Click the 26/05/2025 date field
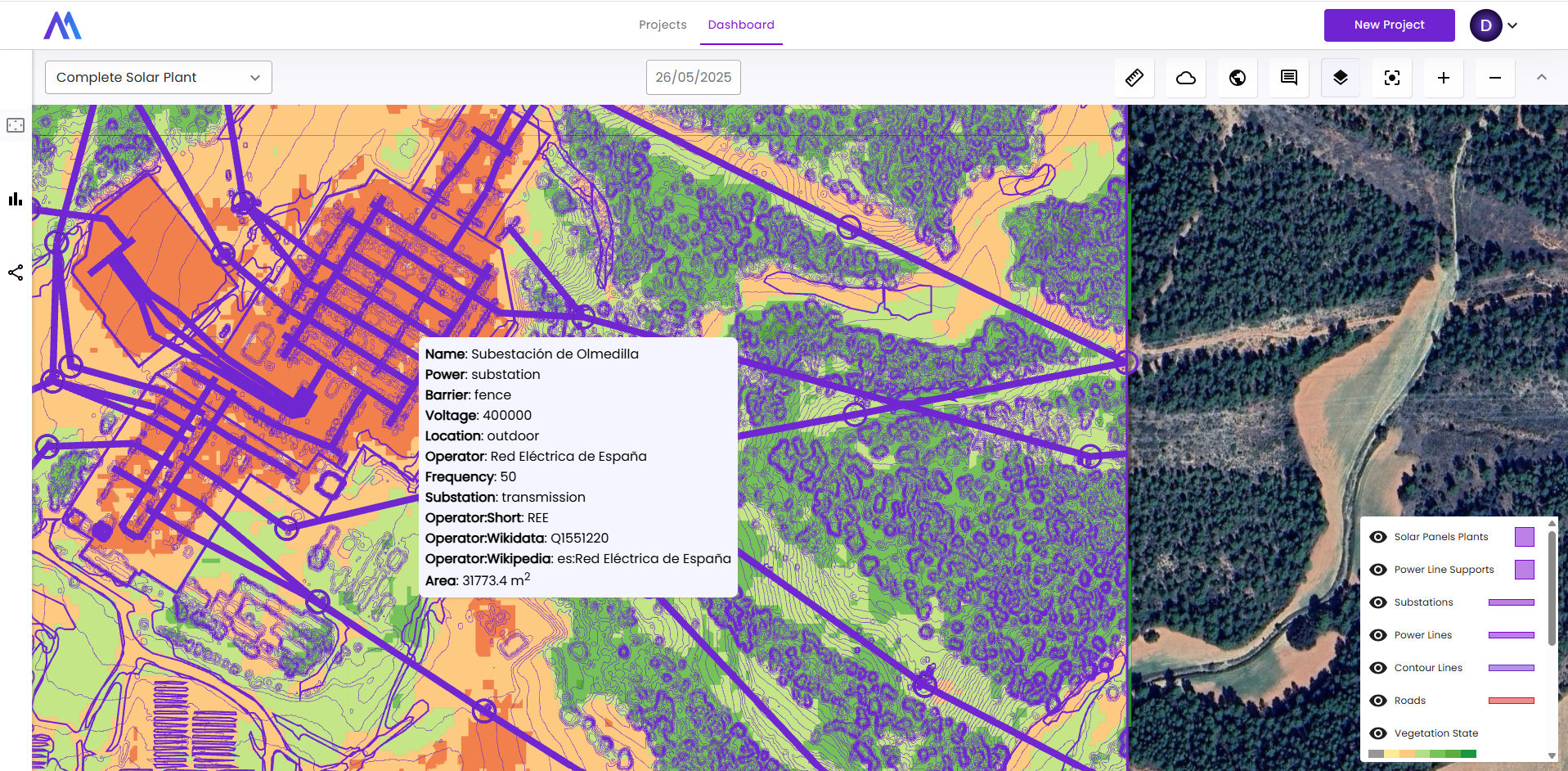Image resolution: width=1568 pixels, height=771 pixels. [x=693, y=77]
